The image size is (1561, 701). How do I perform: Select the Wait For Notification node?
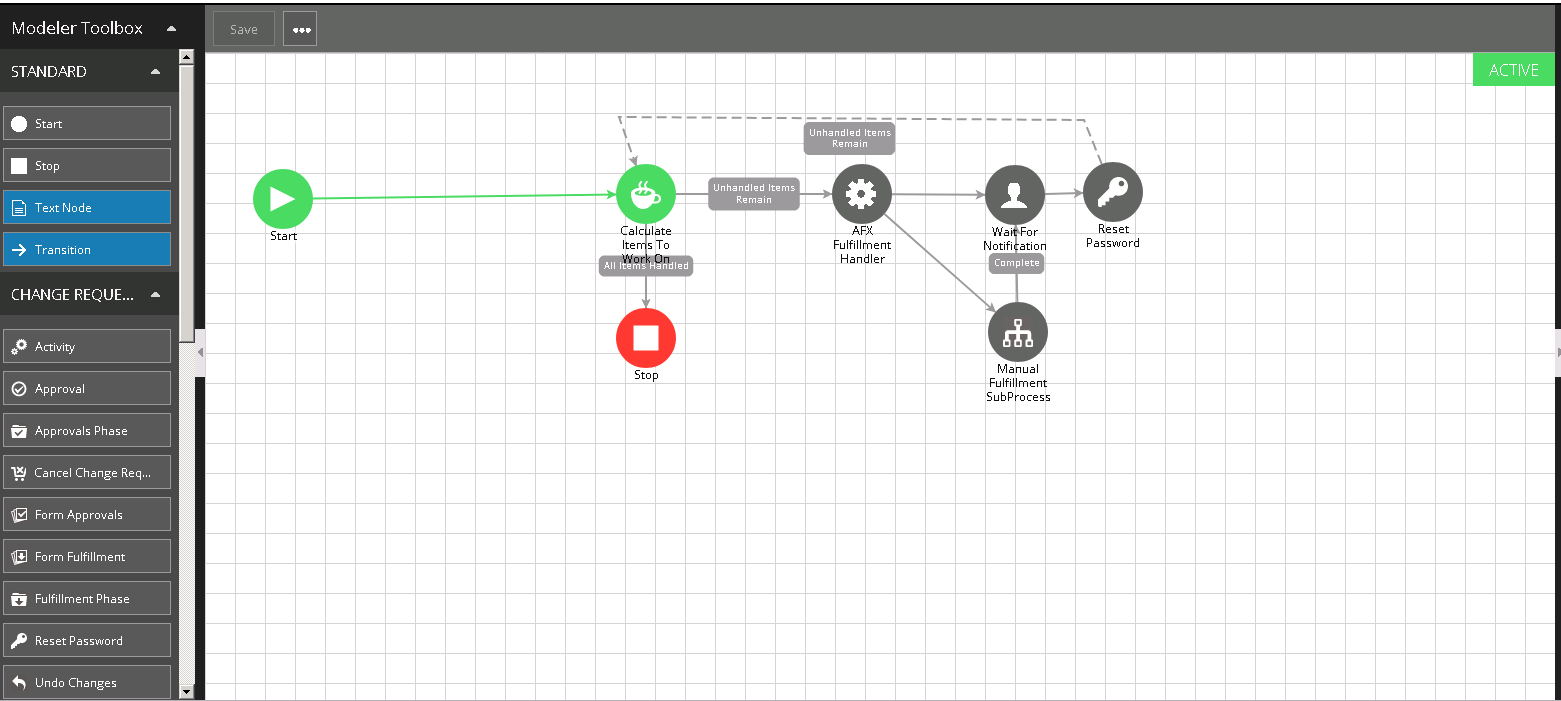tap(1015, 195)
